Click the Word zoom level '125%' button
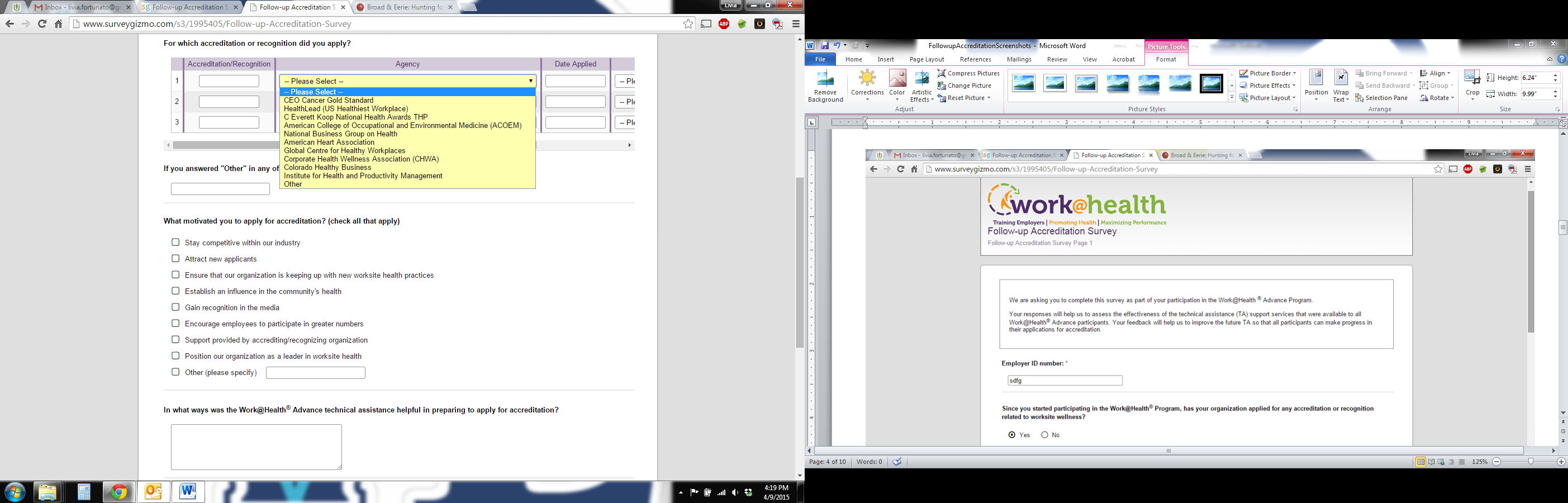 1479,462
